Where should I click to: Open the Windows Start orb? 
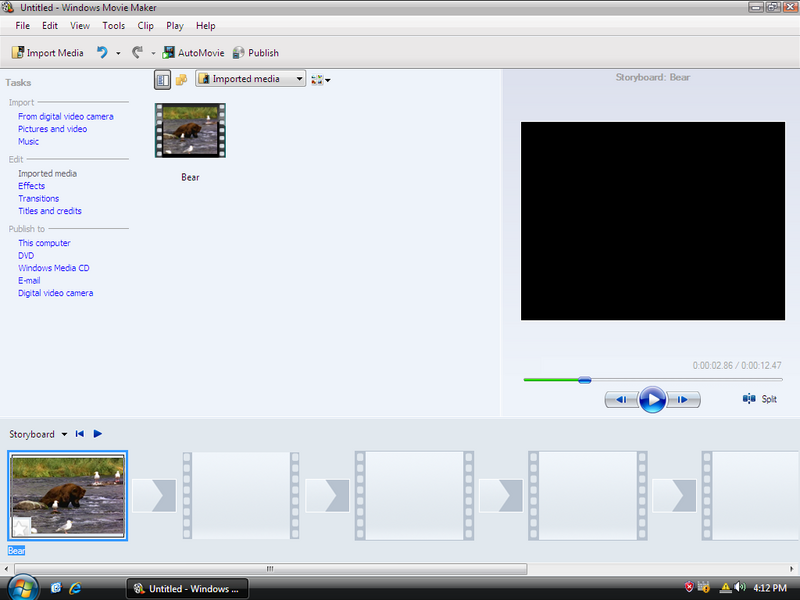pyautogui.click(x=22, y=588)
